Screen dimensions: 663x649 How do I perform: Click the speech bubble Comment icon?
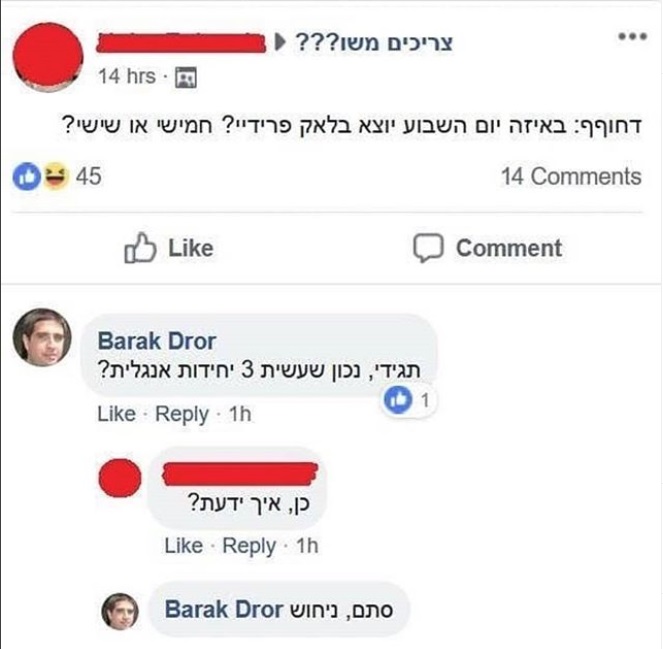tap(428, 248)
